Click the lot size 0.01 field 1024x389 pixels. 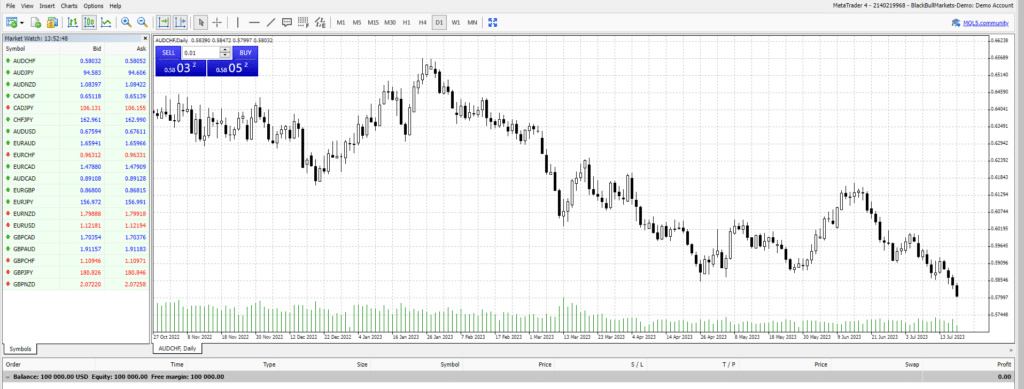[201, 52]
